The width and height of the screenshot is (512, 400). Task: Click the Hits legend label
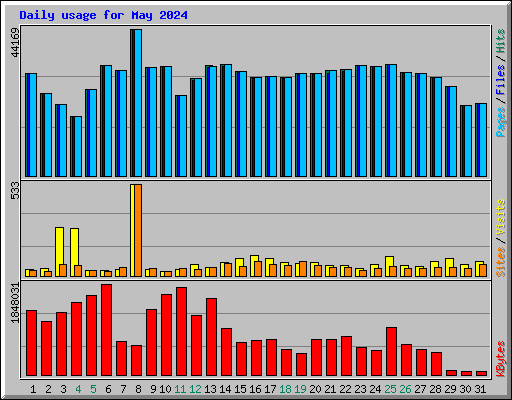pyautogui.click(x=501, y=41)
